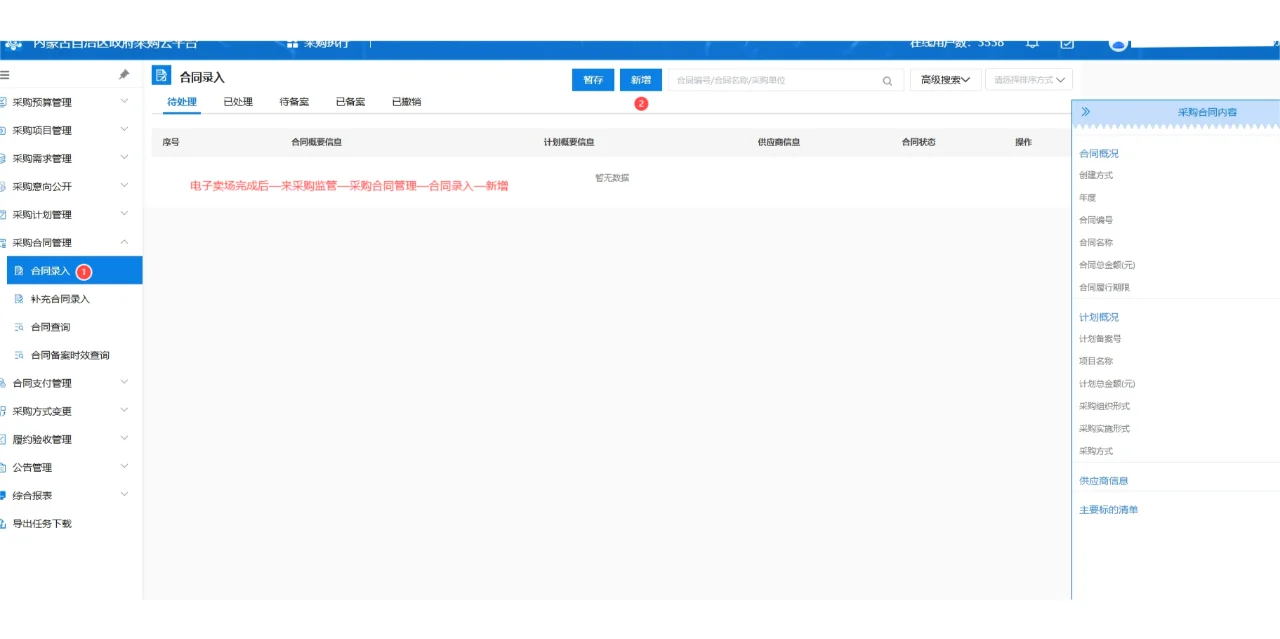
Task: Open the task checkmark icon in header
Action: (x=1067, y=44)
